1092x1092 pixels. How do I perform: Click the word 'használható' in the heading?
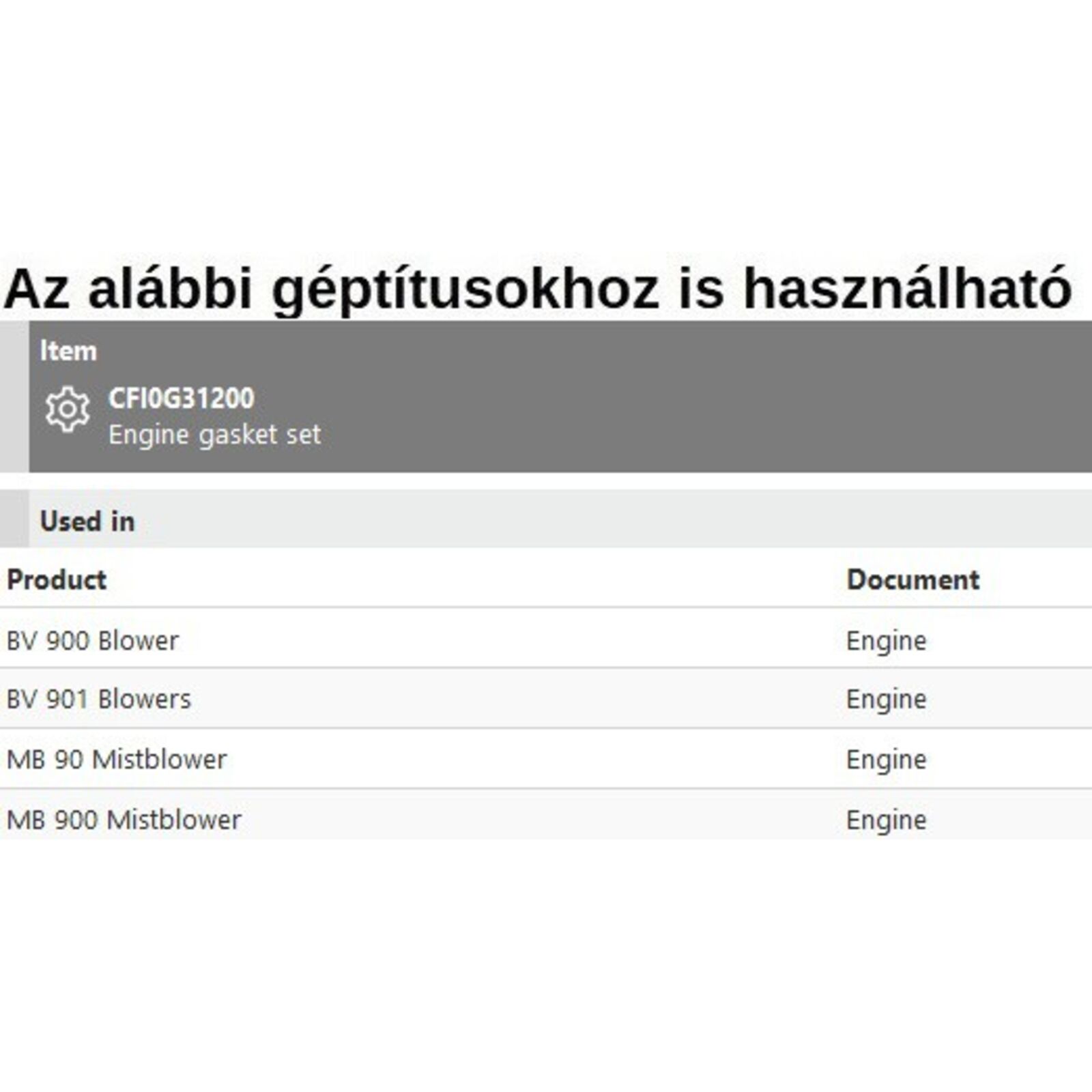click(x=907, y=288)
